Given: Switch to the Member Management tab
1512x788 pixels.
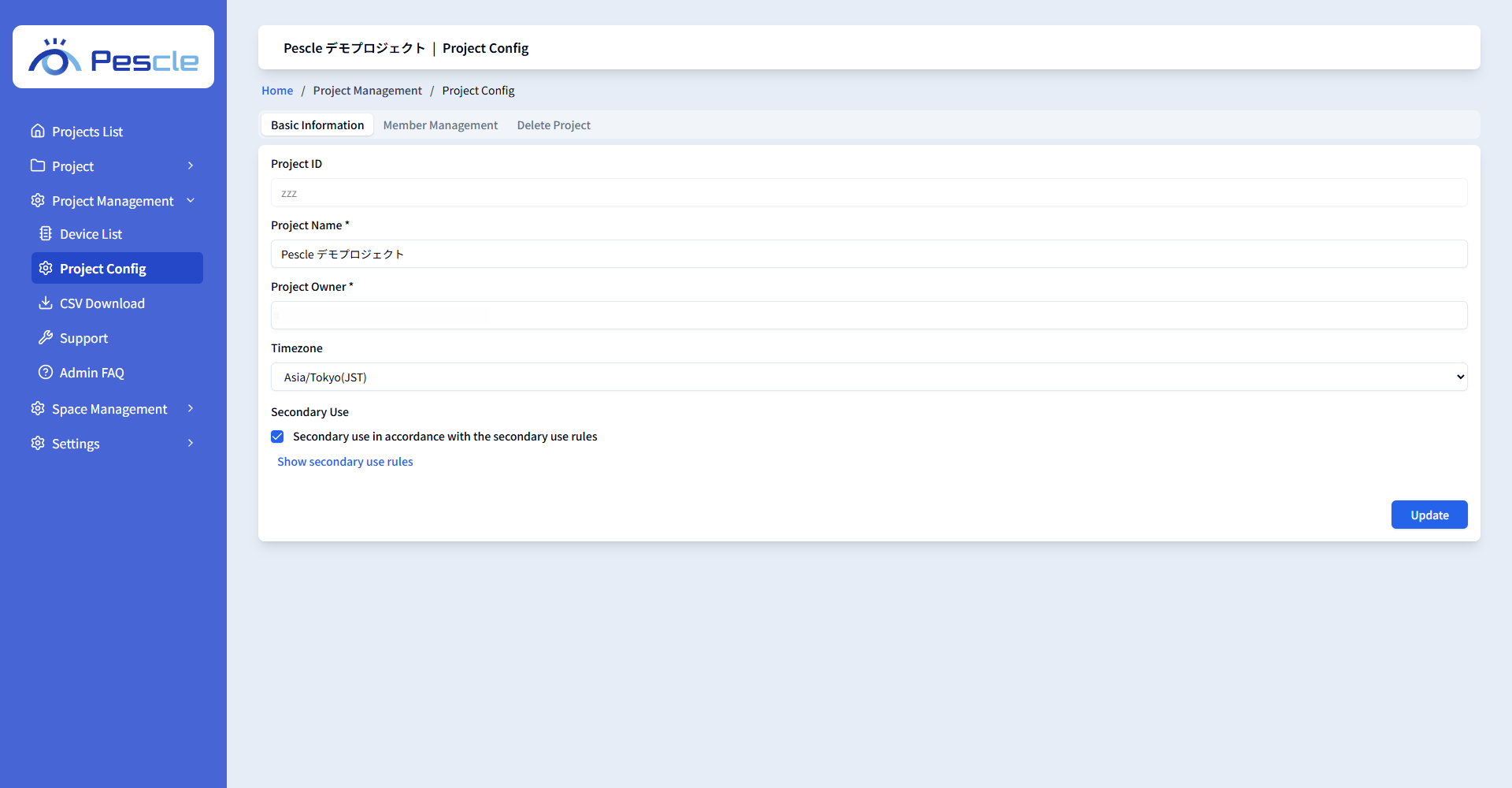Looking at the screenshot, I should pos(440,125).
